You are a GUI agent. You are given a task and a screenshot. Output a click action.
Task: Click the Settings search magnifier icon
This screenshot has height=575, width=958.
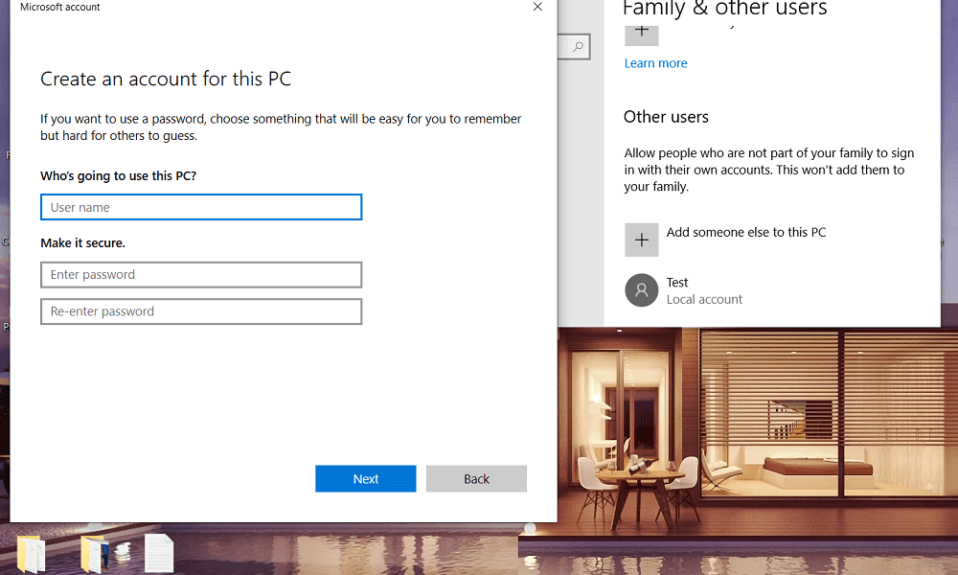577,46
